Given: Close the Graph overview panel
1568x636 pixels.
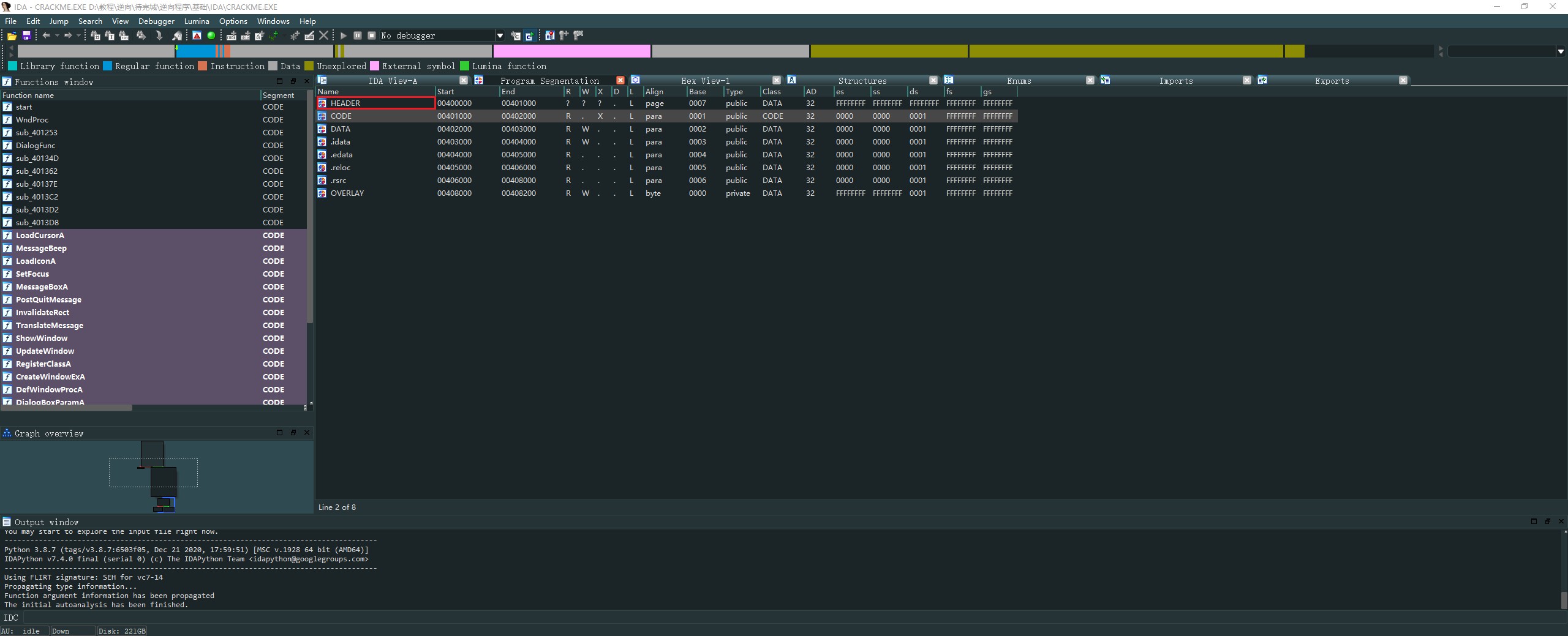Looking at the screenshot, I should 307,433.
